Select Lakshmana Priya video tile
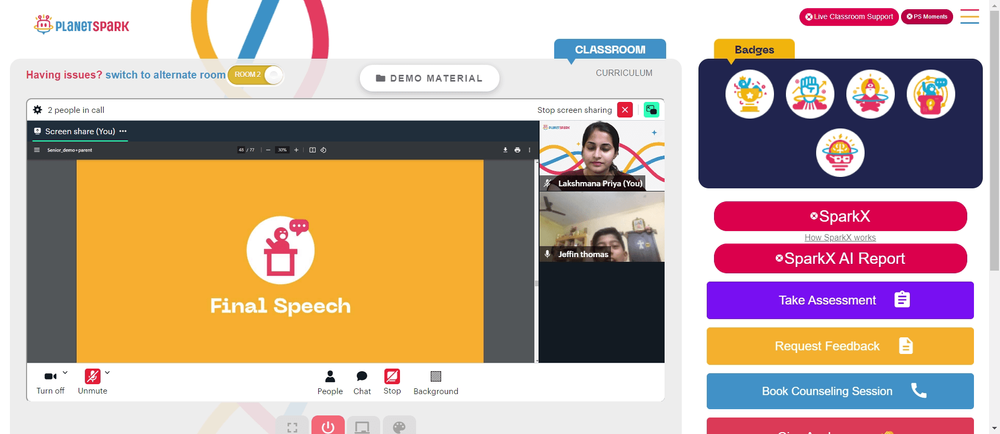The image size is (1000, 434). [601, 156]
